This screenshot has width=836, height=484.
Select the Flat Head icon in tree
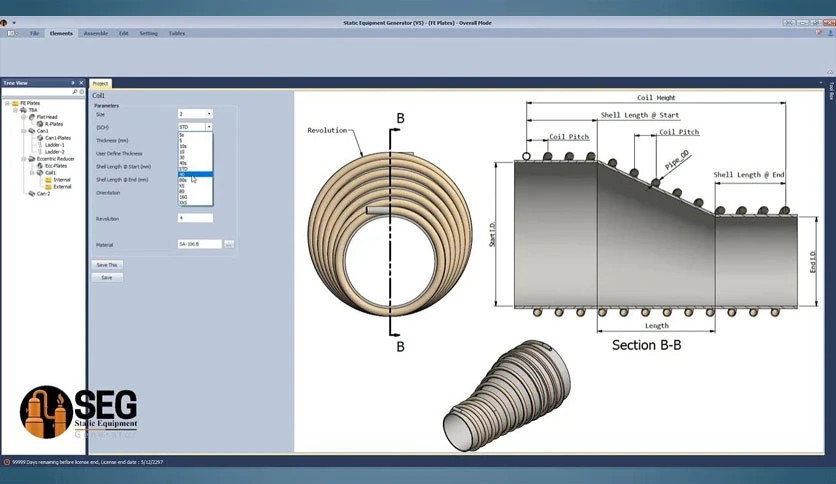click(x=32, y=117)
